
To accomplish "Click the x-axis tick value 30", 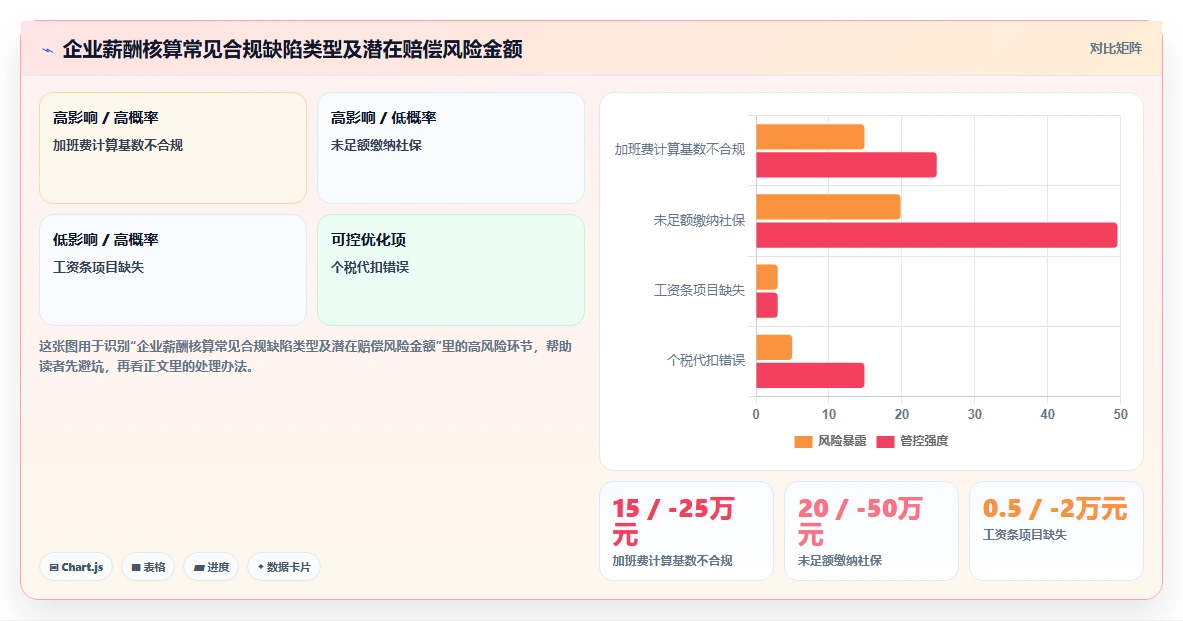I will tap(975, 414).
